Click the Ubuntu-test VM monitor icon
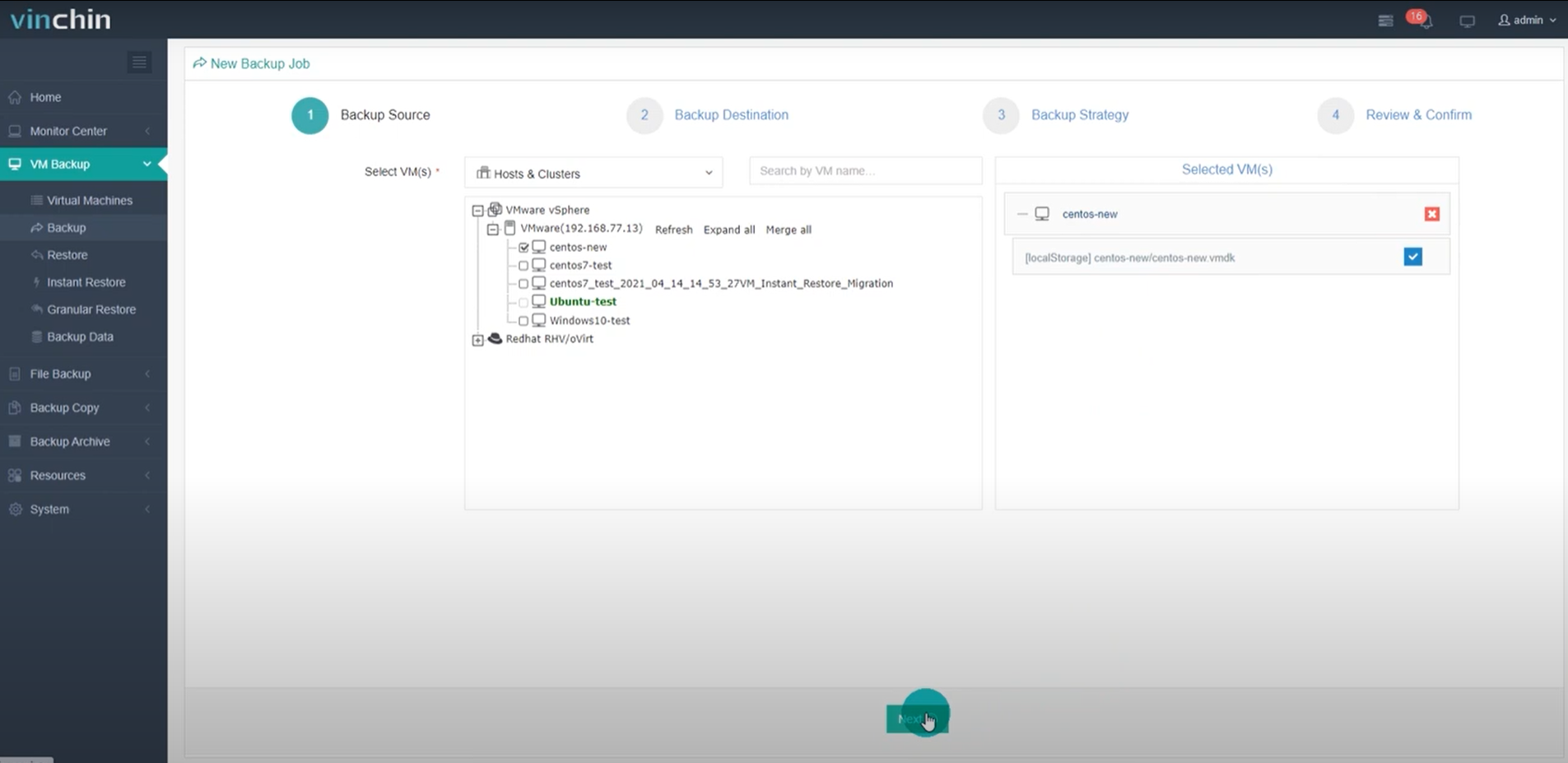The image size is (1568, 763). [x=539, y=301]
